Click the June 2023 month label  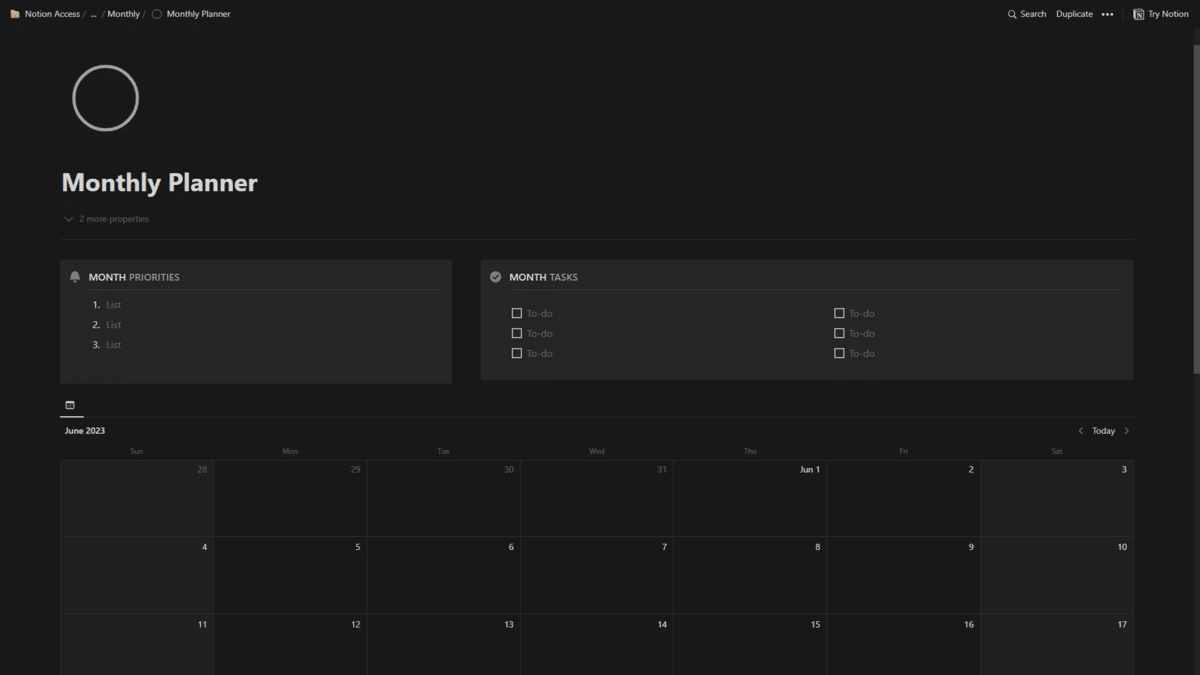click(85, 431)
